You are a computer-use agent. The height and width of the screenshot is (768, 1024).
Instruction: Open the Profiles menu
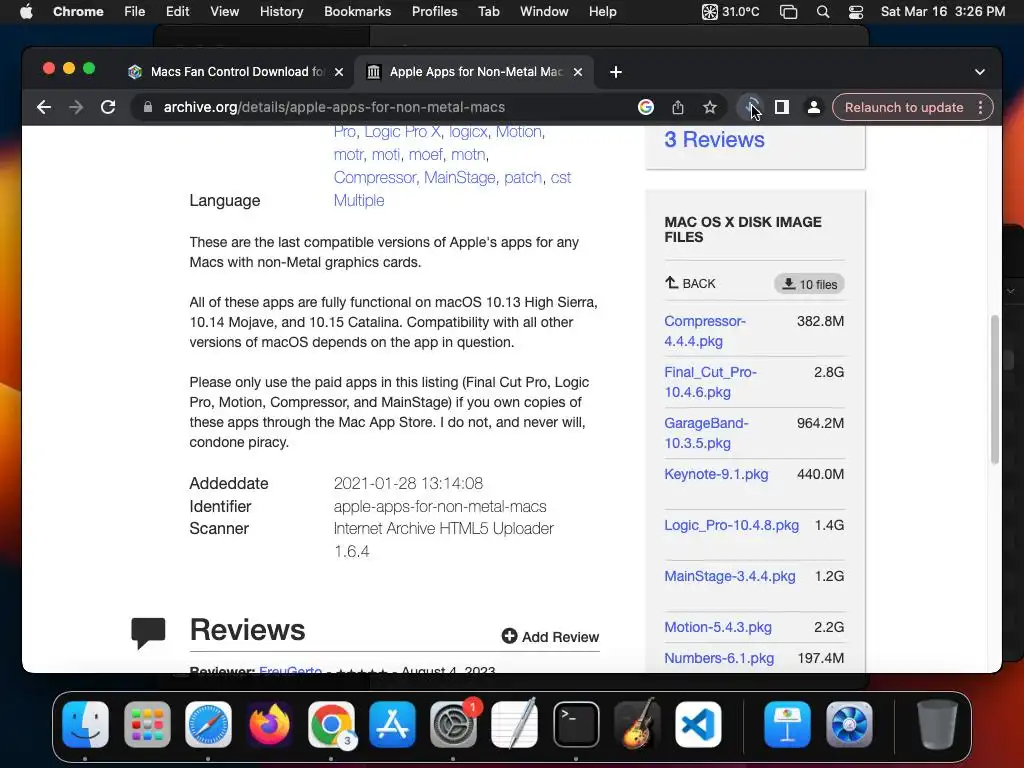[434, 11]
